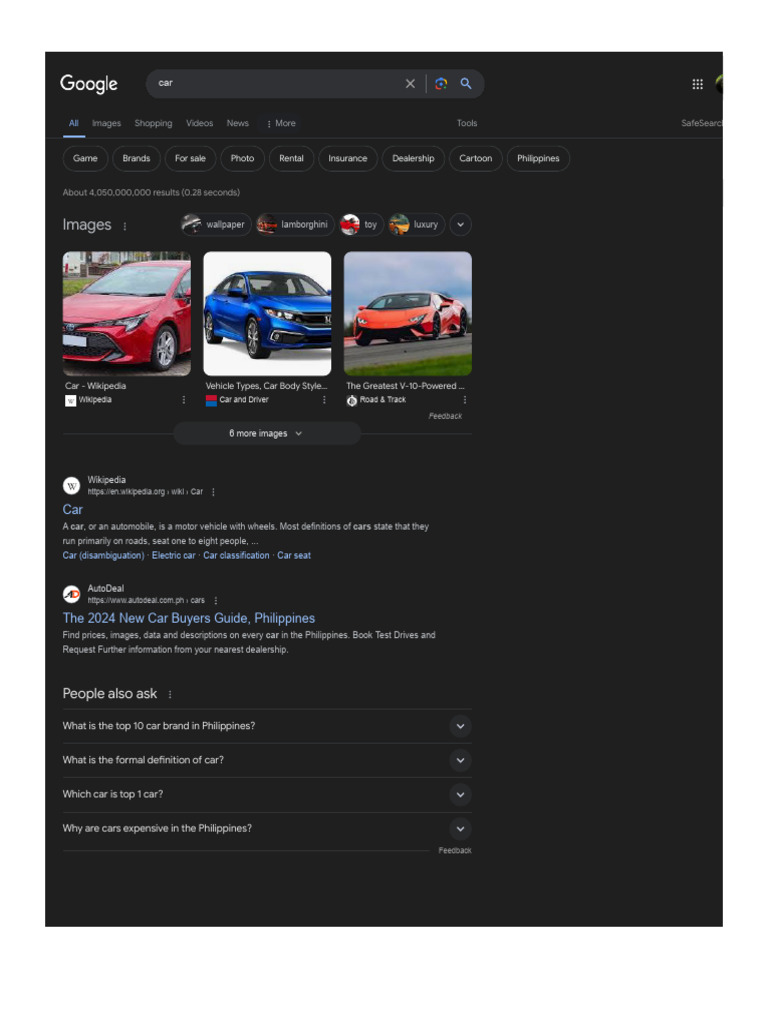Open options for Car - Wikipedia image
The height and width of the screenshot is (1024, 768).
point(184,400)
